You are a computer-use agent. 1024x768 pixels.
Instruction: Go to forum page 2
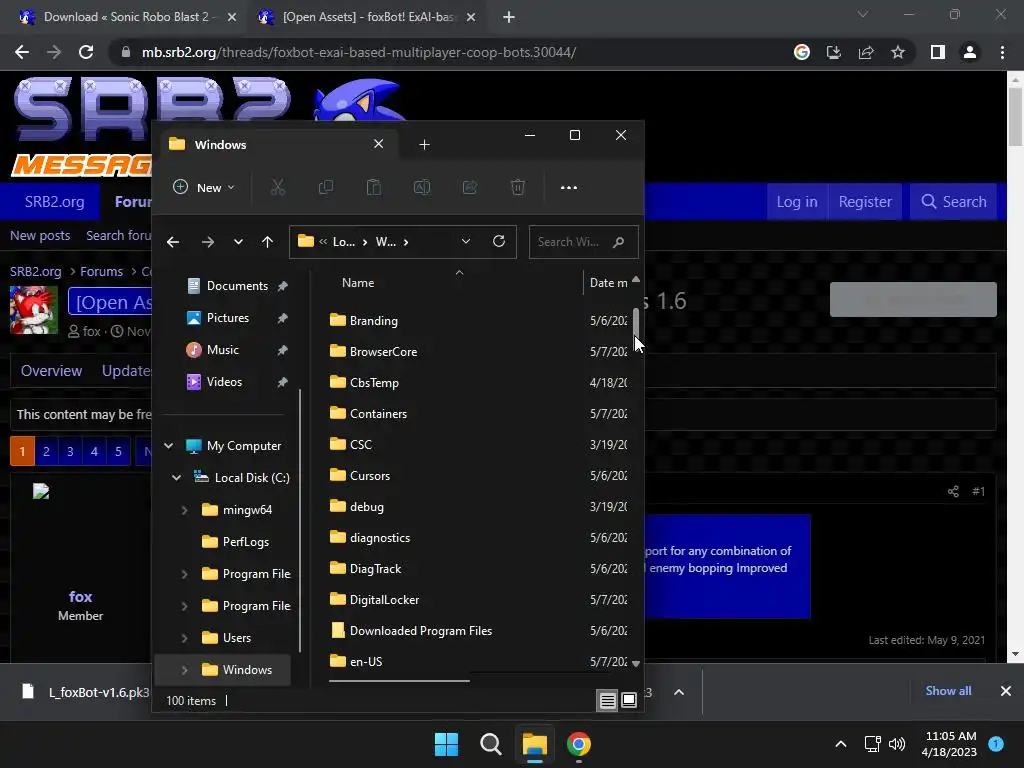coord(46,451)
